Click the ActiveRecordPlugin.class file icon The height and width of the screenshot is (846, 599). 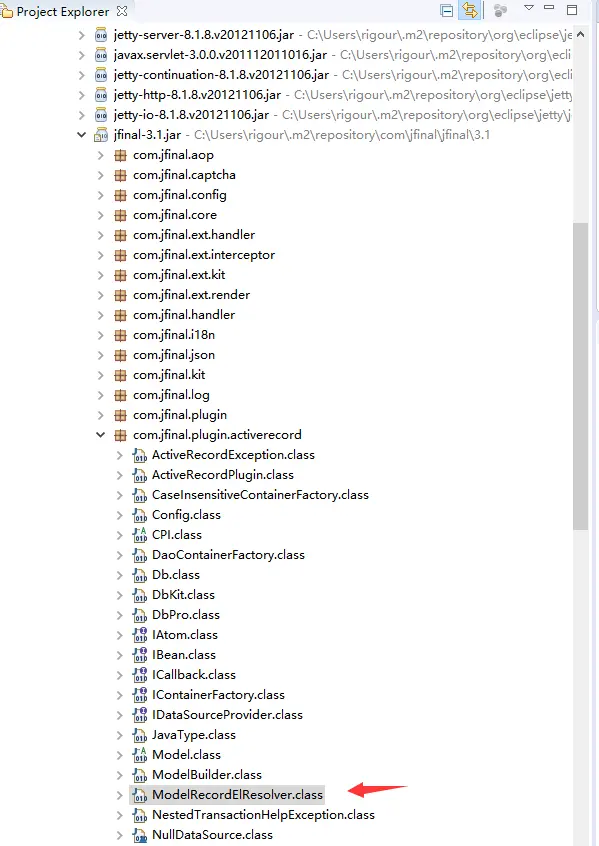(x=140, y=475)
